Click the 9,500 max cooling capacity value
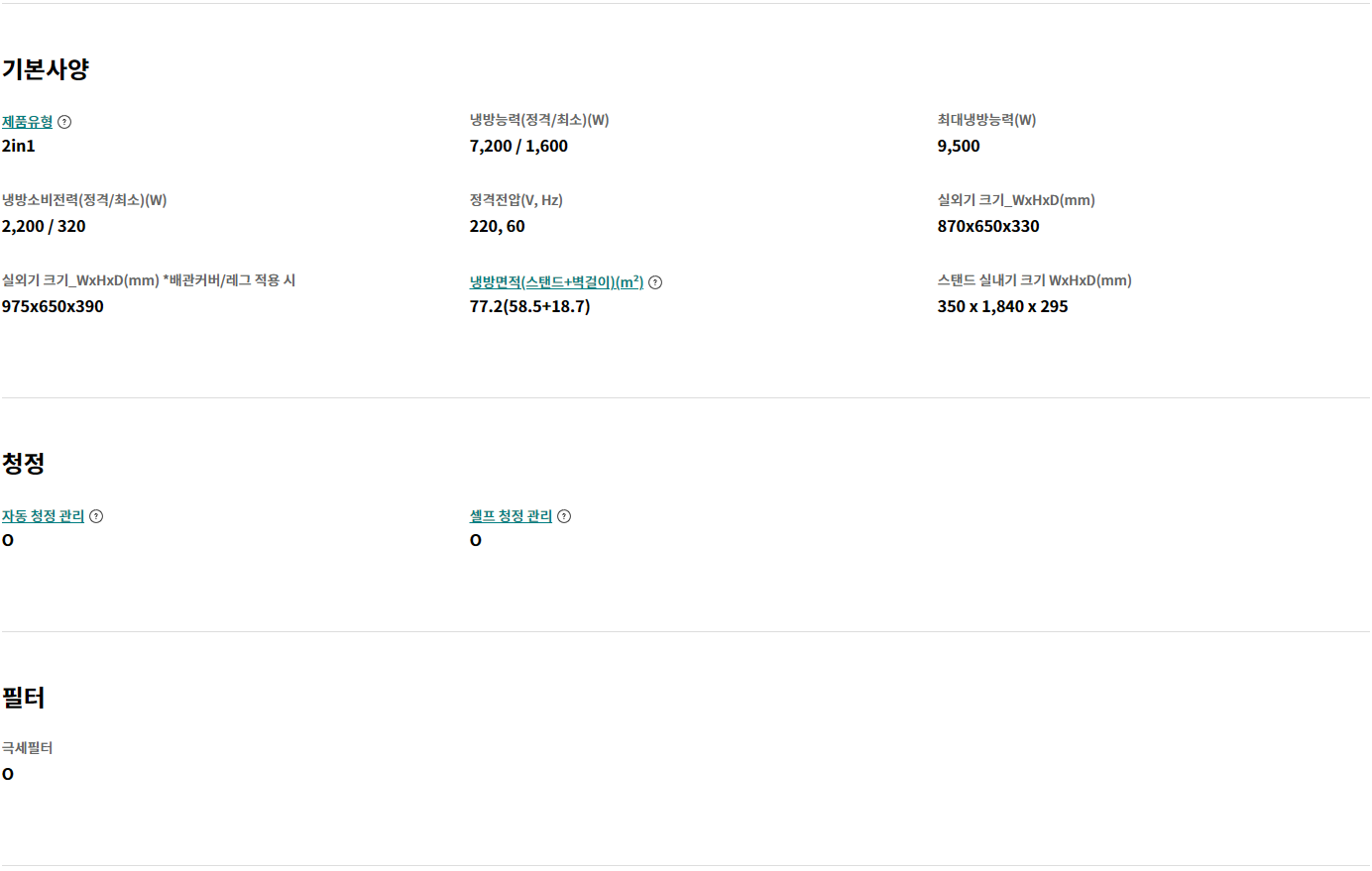The image size is (1372, 871). click(959, 146)
